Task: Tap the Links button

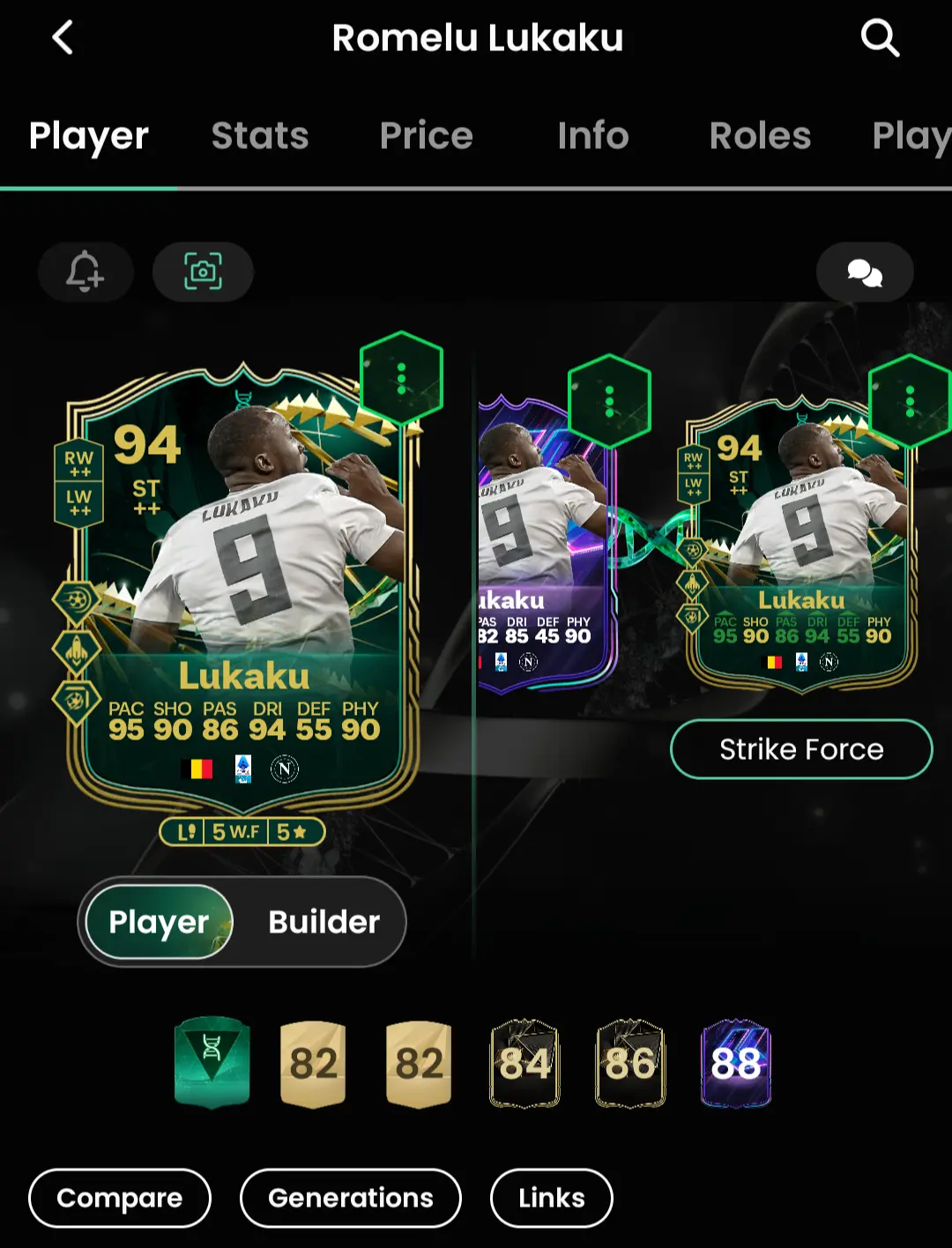Action: (552, 1198)
